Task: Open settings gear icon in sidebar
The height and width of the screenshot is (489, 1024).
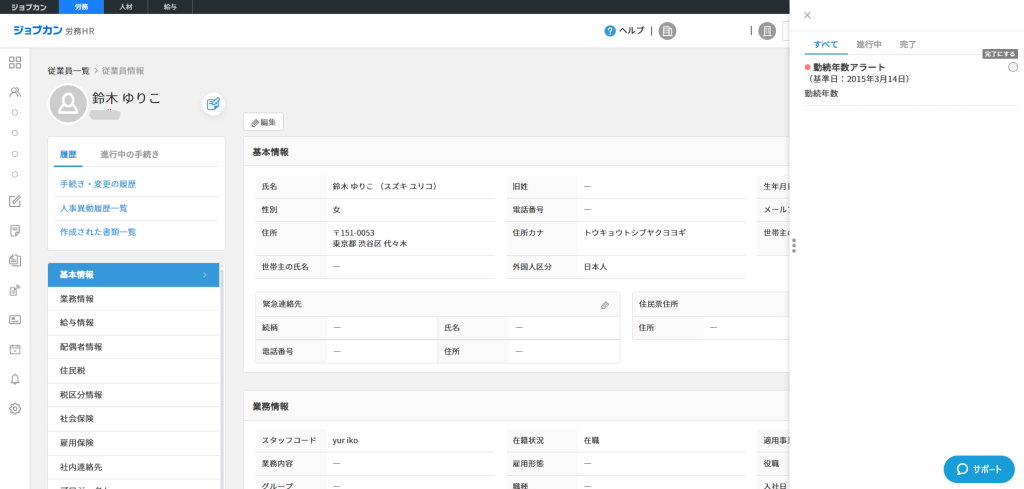Action: click(x=15, y=408)
